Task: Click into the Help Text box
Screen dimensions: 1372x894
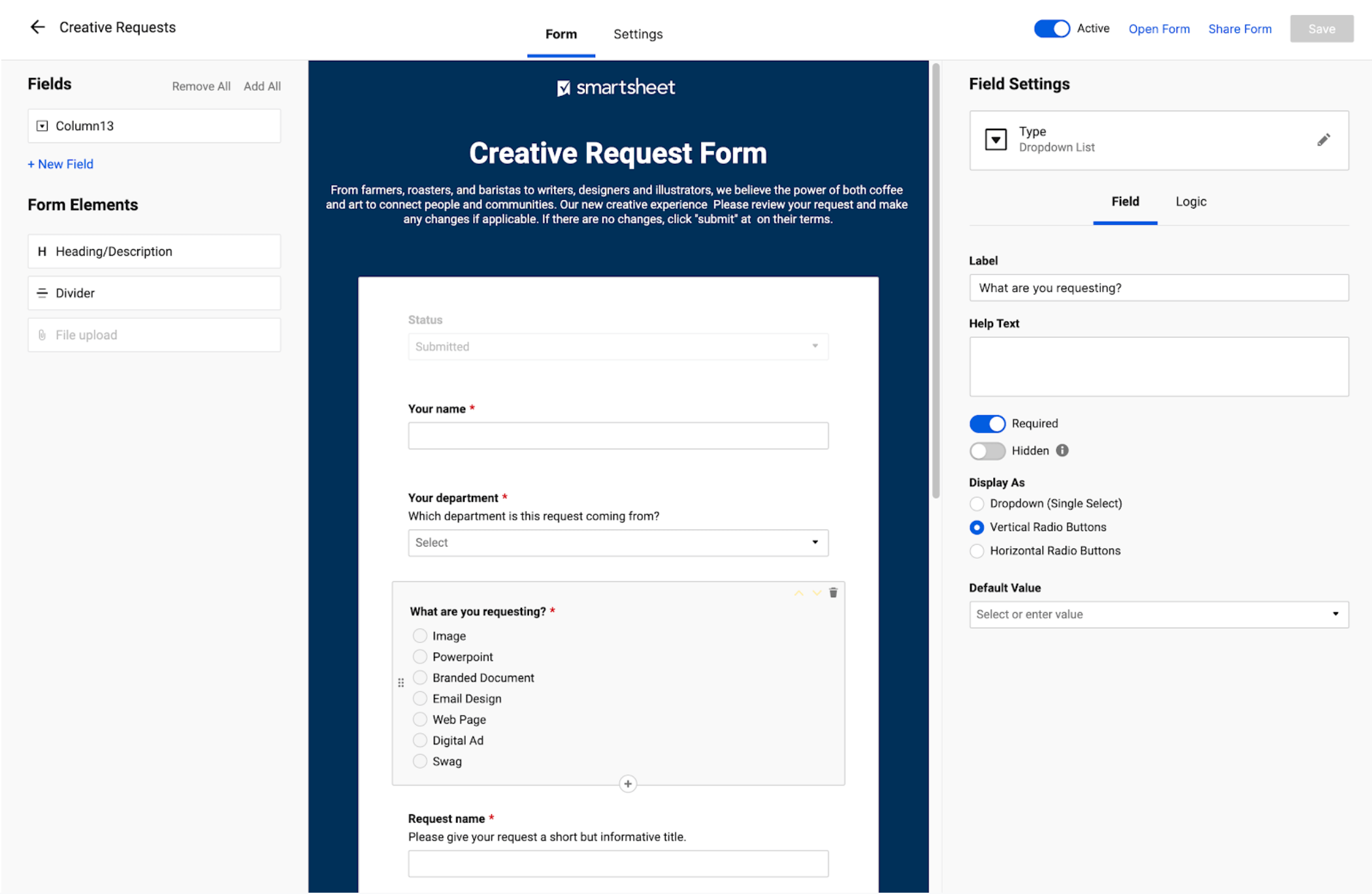Action: point(1158,367)
